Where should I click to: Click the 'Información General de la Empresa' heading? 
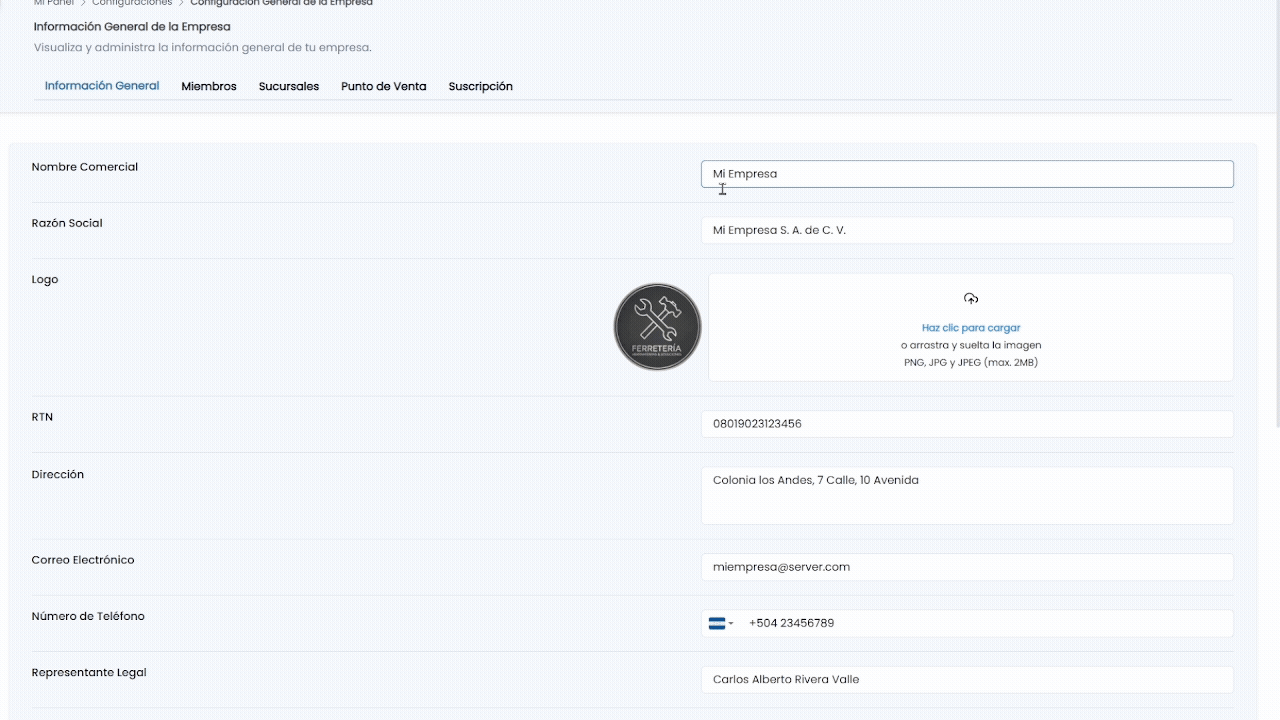tap(132, 27)
